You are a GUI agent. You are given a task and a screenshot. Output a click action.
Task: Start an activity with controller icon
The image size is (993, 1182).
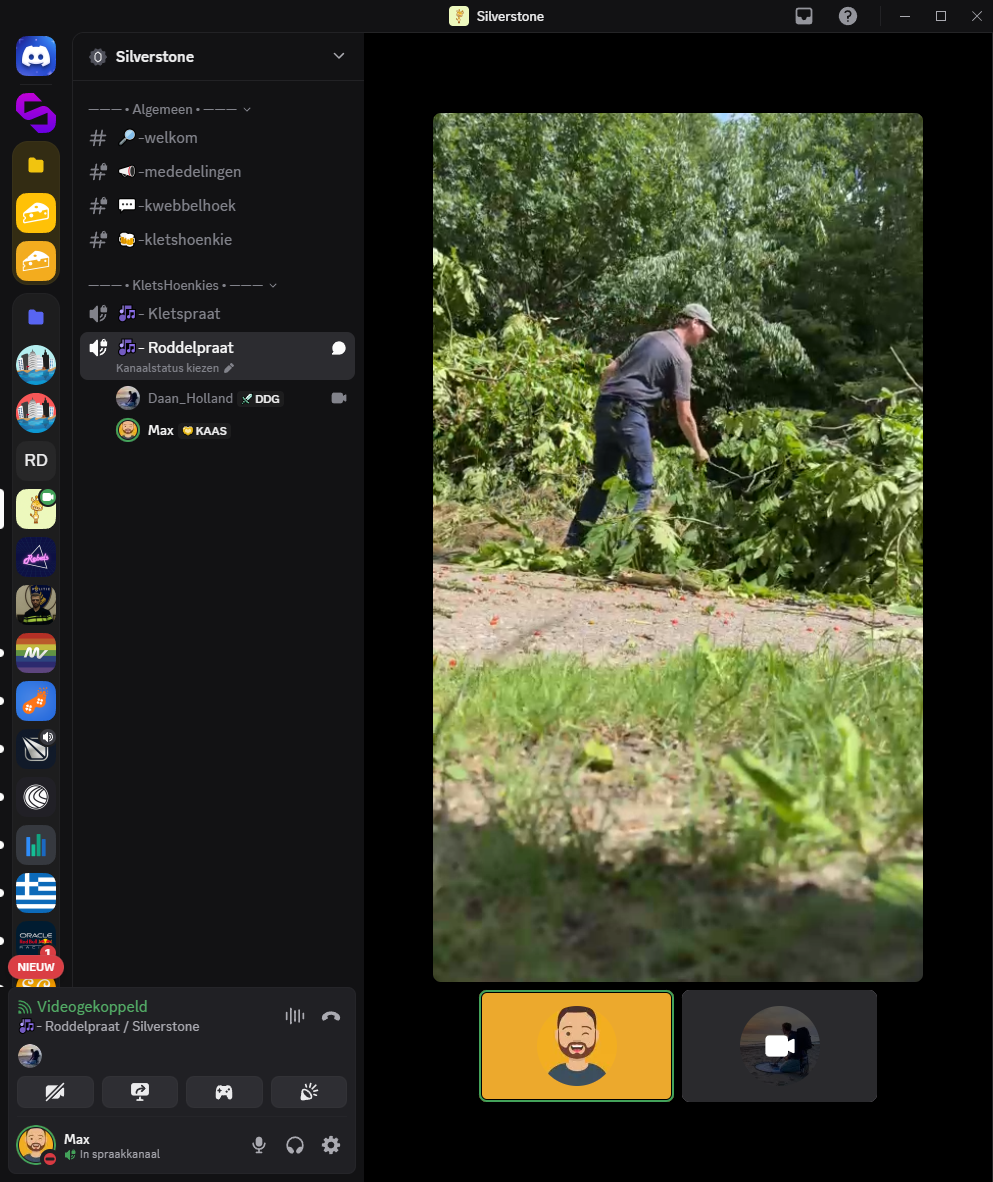pos(224,1092)
